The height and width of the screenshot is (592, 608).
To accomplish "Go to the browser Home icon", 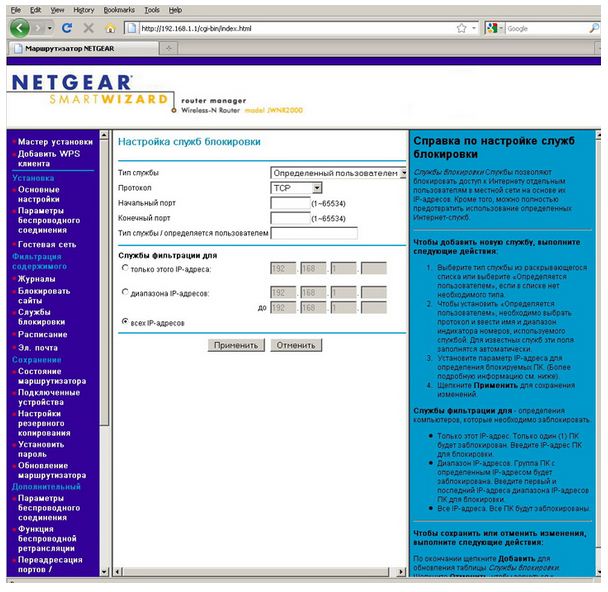I will 110,28.
